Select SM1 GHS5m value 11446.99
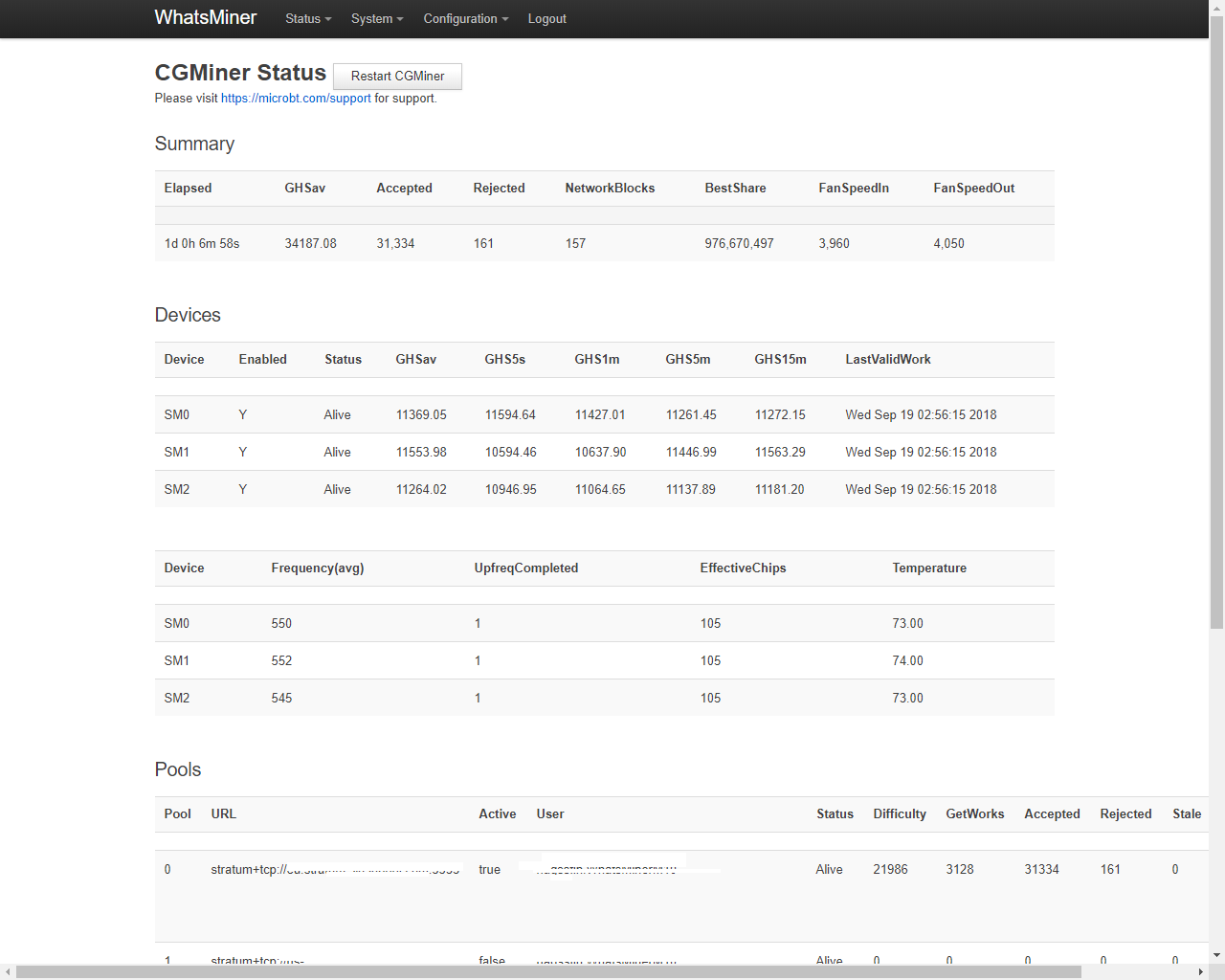The height and width of the screenshot is (980, 1225). (x=691, y=453)
